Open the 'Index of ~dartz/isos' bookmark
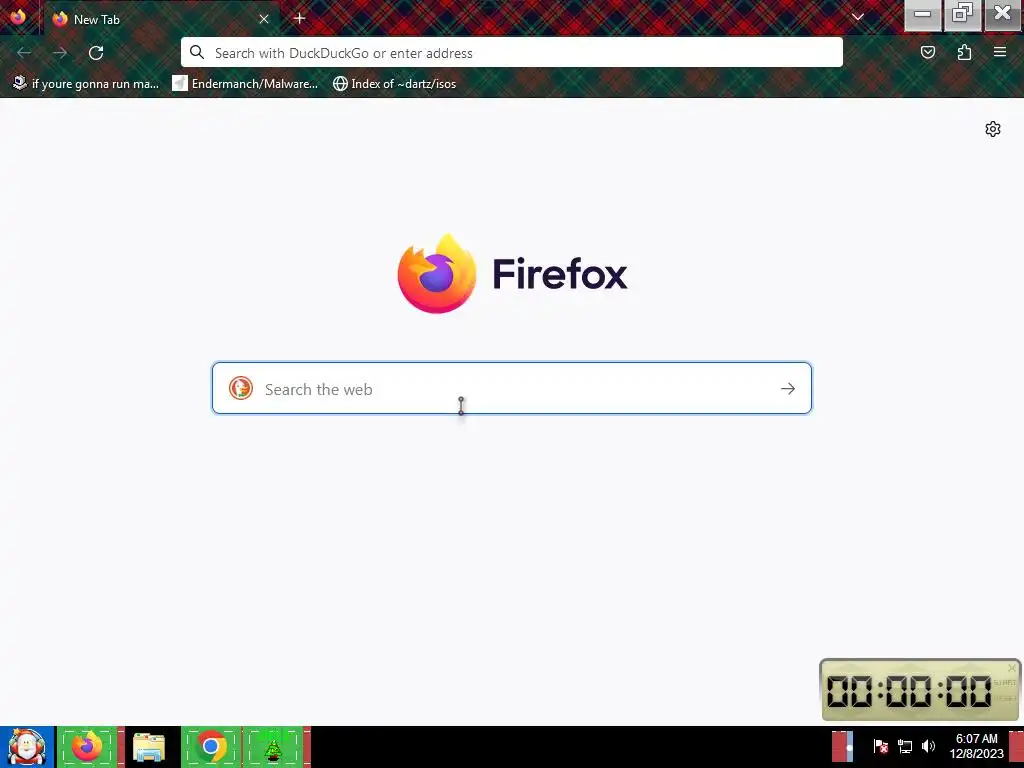This screenshot has height=768, width=1024. 394,84
